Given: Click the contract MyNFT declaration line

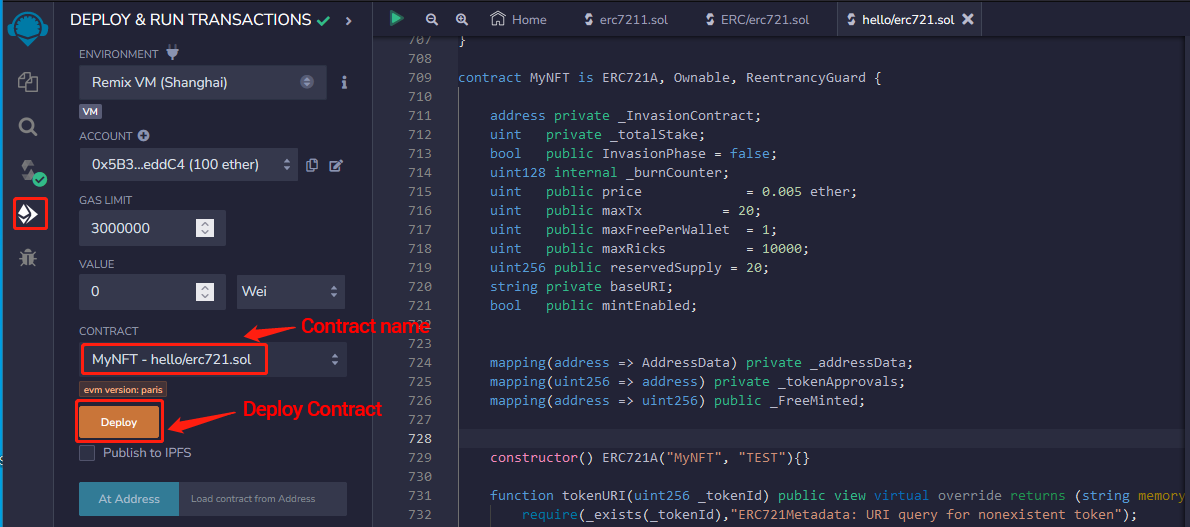Looking at the screenshot, I should click(669, 77).
